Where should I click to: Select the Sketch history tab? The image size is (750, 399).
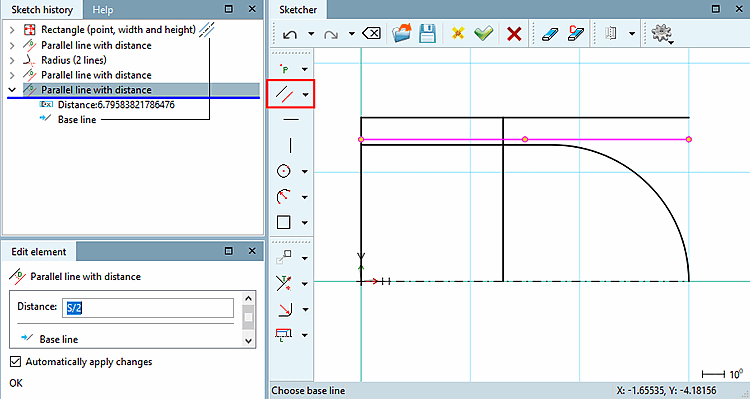[42, 10]
